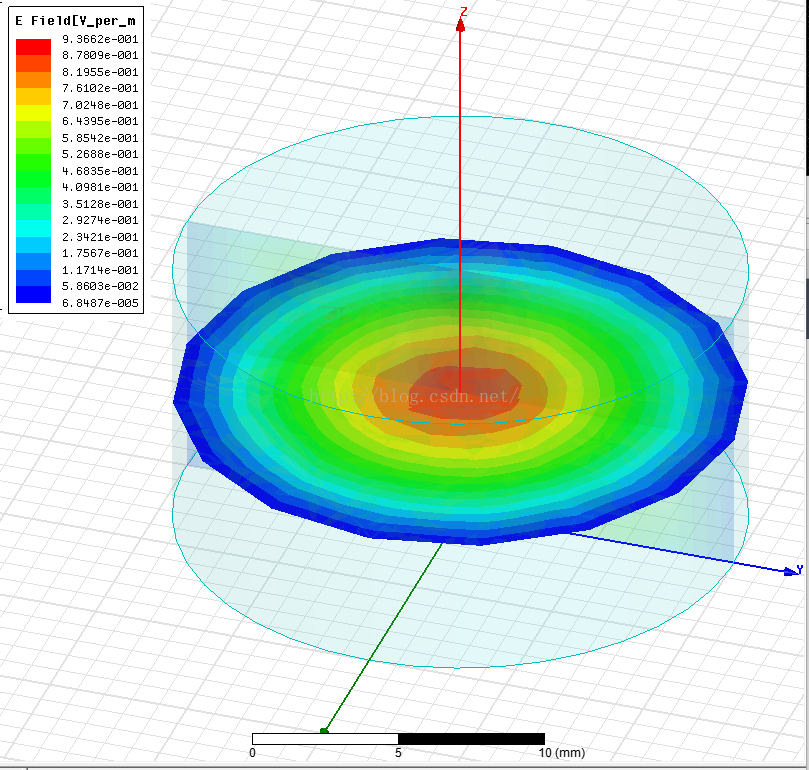Viewport: 809px width, 770px height.
Task: Click the red Z axis label
Action: tap(464, 11)
